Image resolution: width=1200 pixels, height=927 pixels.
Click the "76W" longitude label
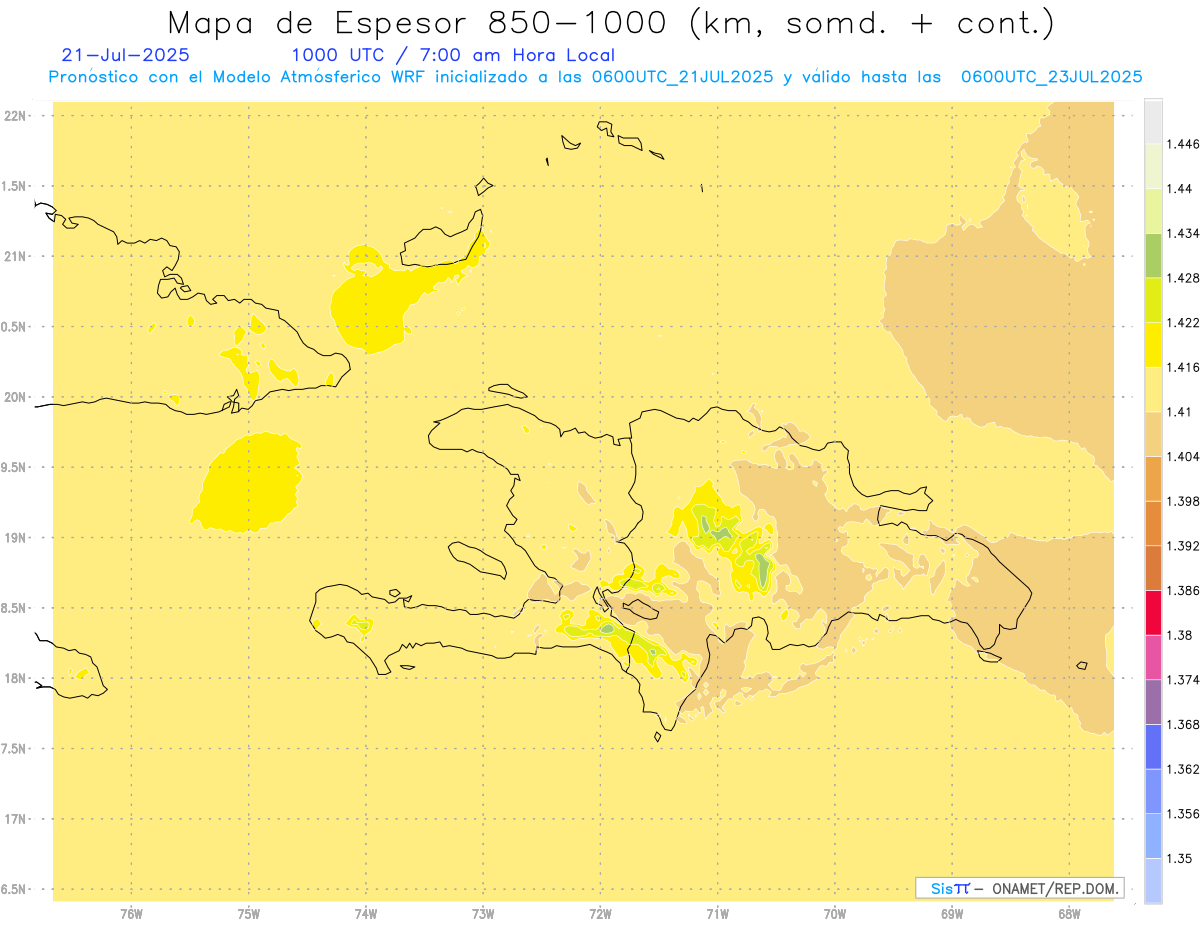click(x=131, y=912)
